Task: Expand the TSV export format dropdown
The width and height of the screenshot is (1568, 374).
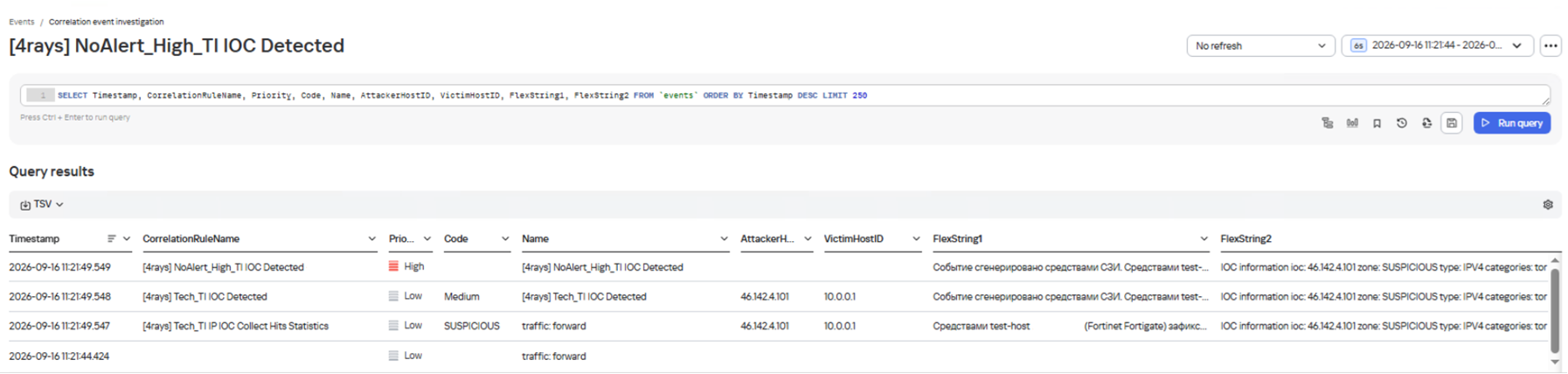Action: (59, 204)
